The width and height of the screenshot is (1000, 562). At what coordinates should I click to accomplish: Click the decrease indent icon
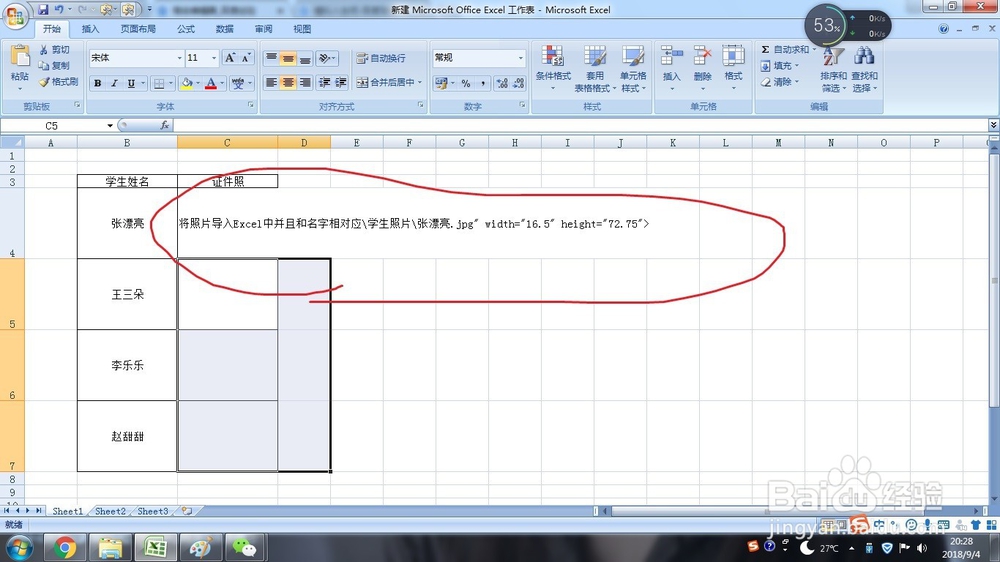(325, 82)
